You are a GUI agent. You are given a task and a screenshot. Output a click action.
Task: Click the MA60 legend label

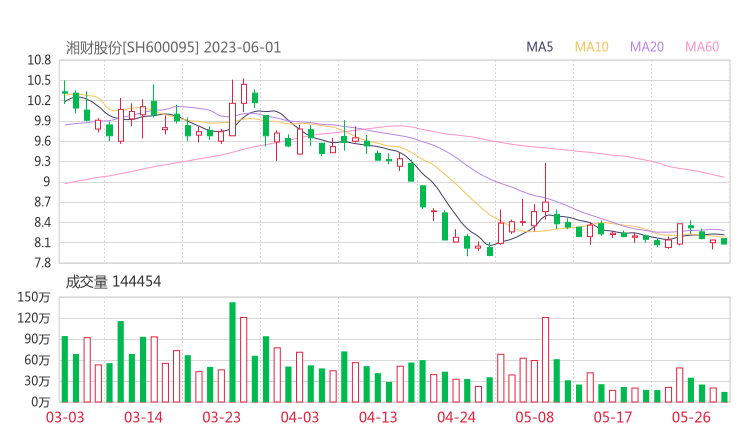coord(702,47)
